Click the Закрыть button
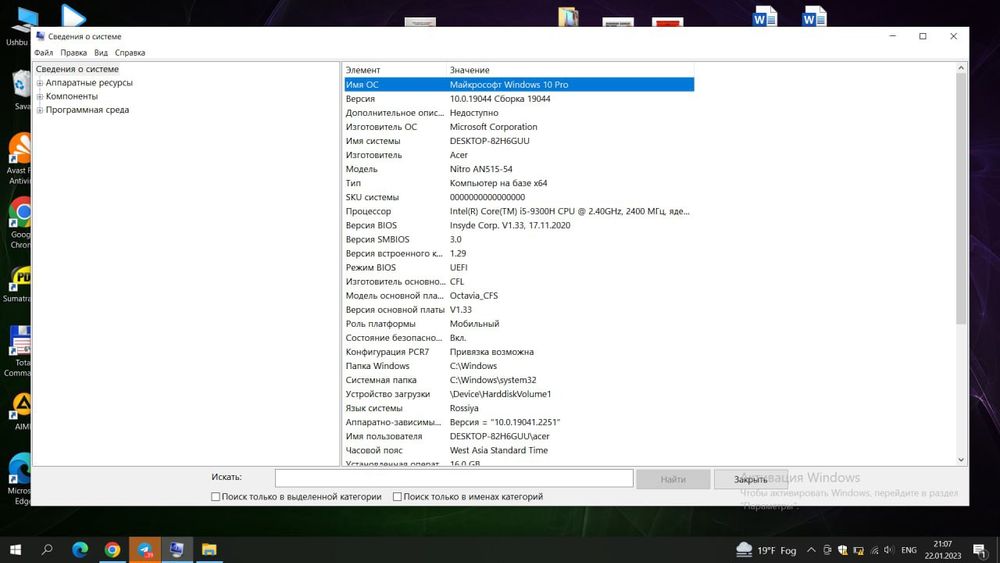1000x563 pixels. 751,479
